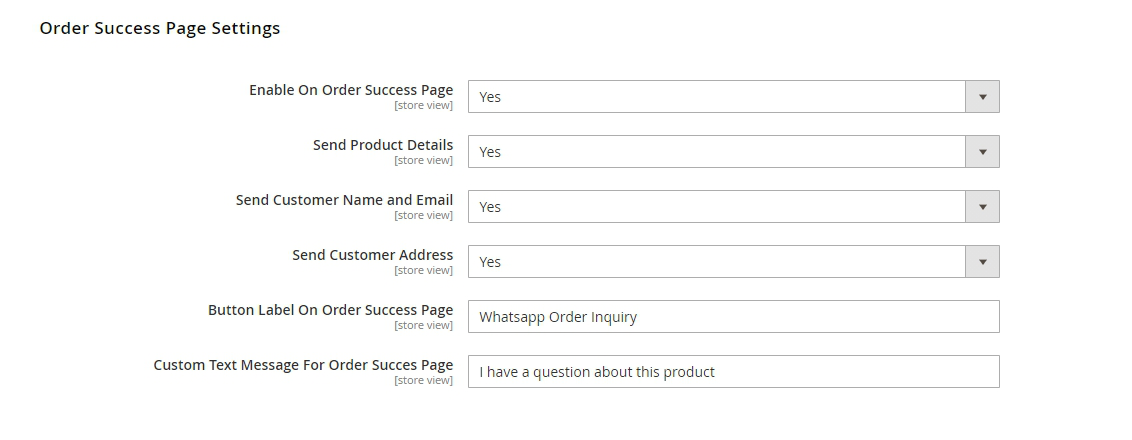The height and width of the screenshot is (440, 1132).
Task: Click the Send Product Details dropdown arrow
Action: (982, 152)
